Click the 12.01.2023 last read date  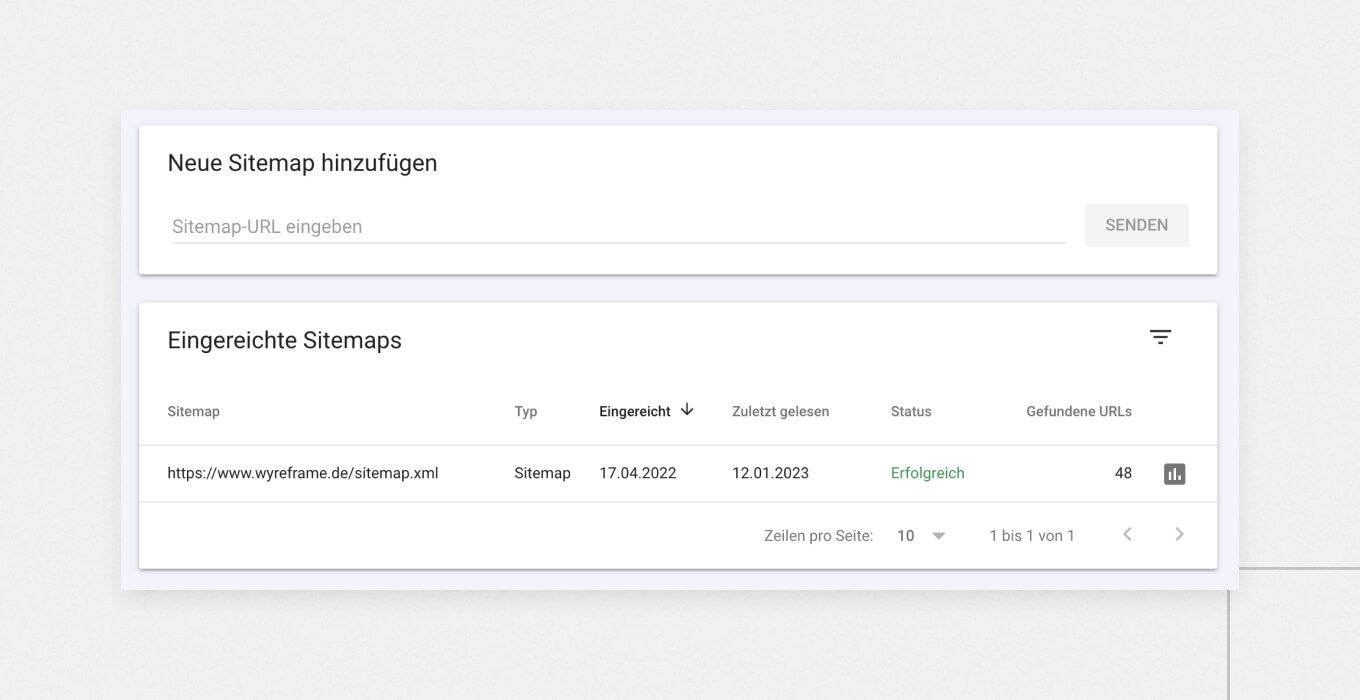(x=770, y=474)
